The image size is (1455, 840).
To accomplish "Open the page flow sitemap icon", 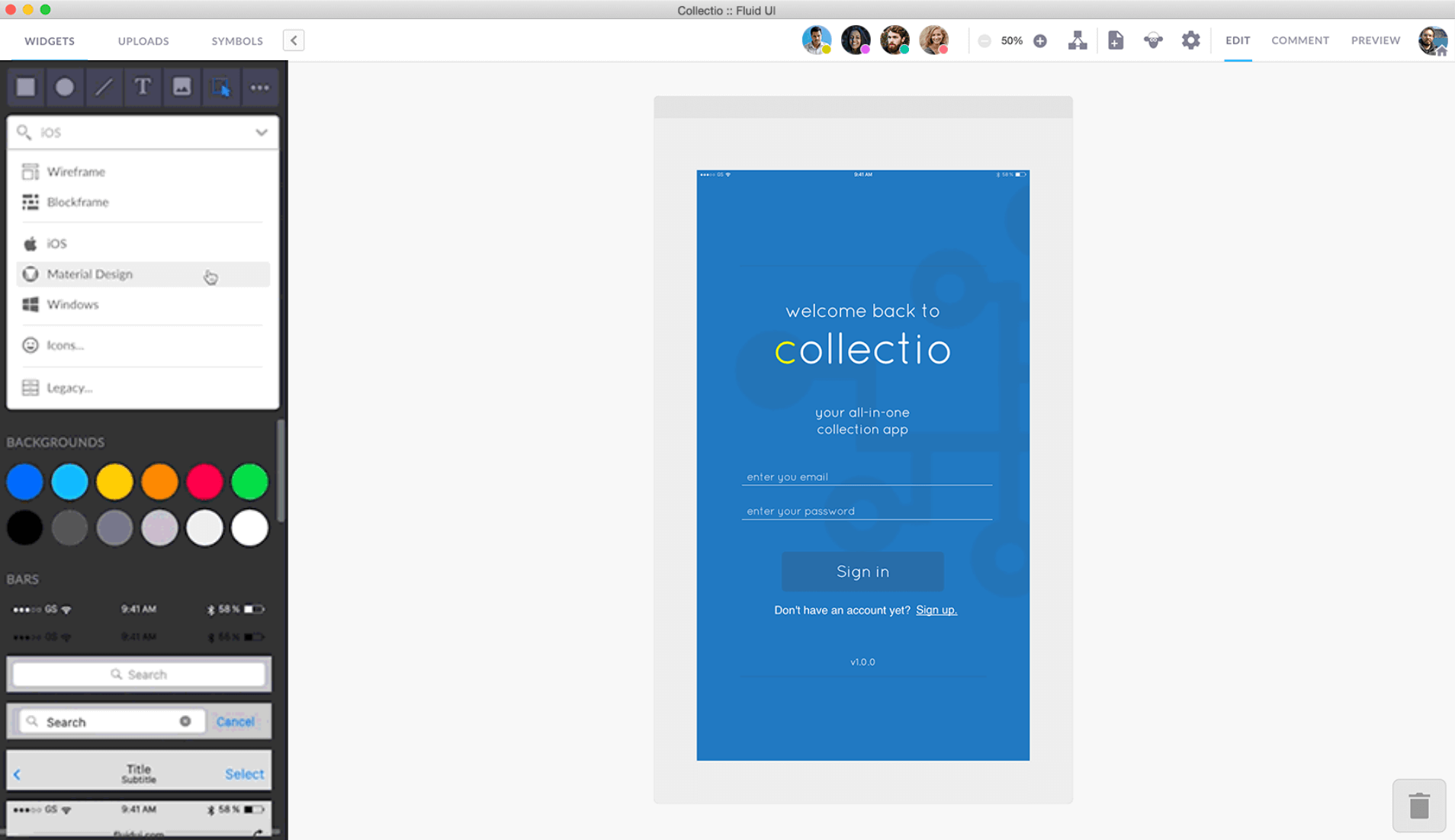I will point(1078,40).
